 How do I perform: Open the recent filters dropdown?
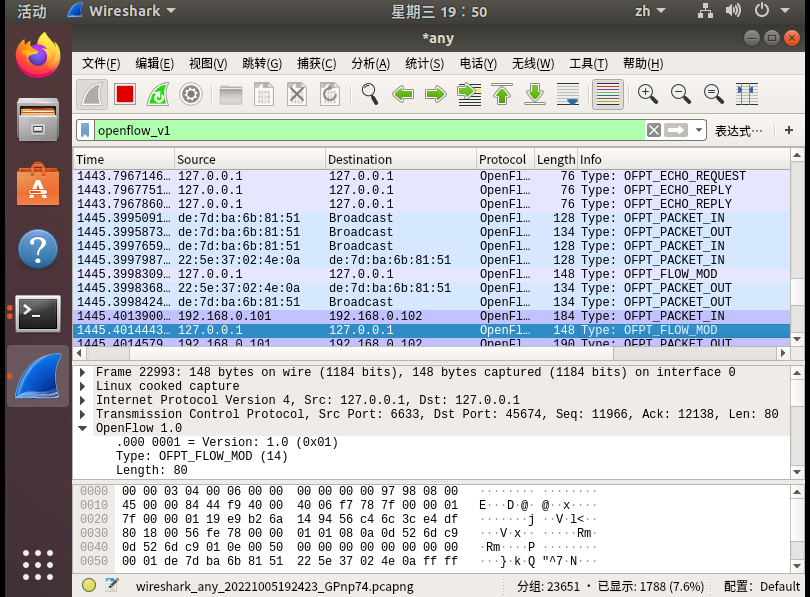click(x=699, y=130)
